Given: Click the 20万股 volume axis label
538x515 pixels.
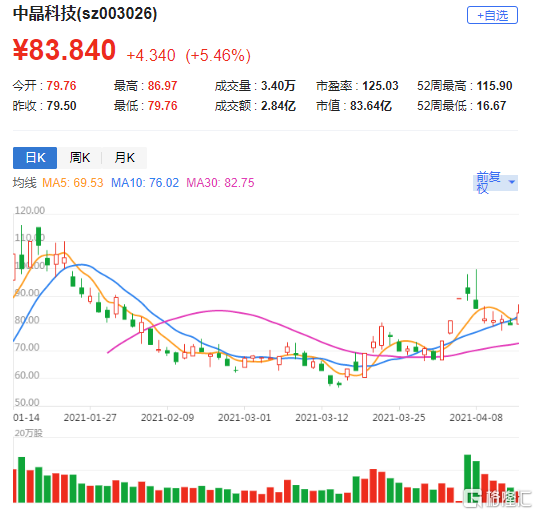Looking at the screenshot, I should 28,433.
